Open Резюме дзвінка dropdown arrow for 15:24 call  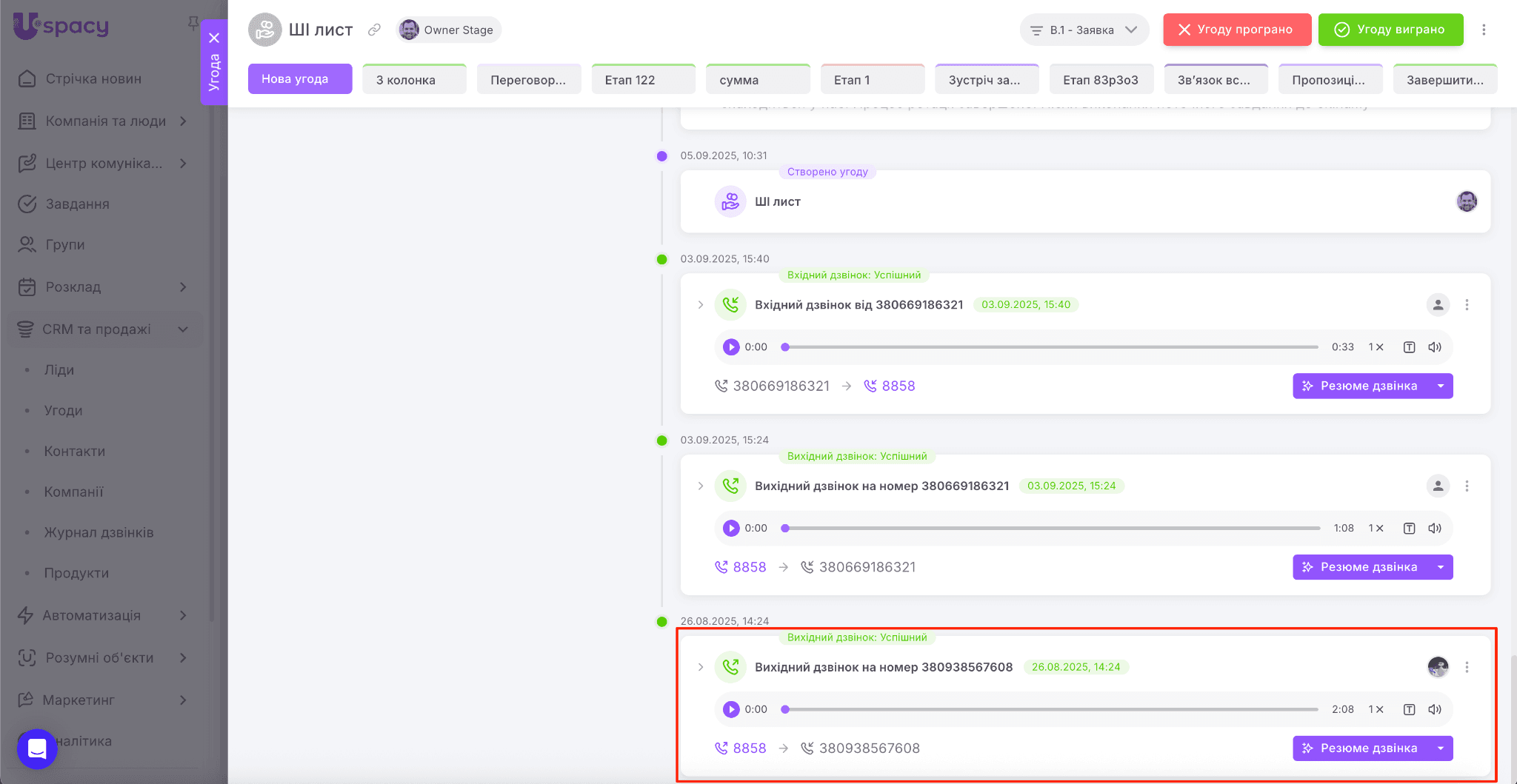(1441, 567)
